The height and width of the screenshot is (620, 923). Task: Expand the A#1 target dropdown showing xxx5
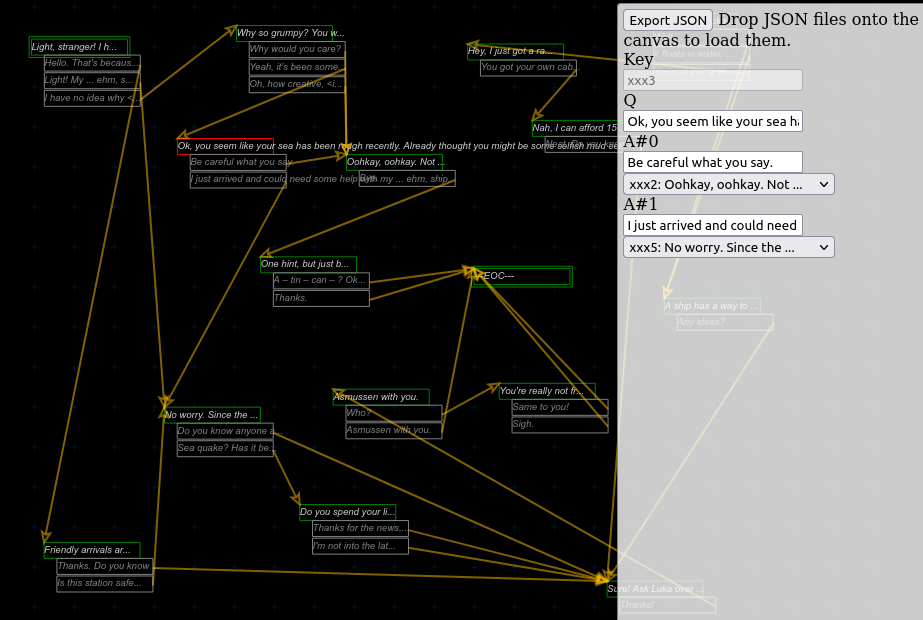tap(728, 247)
